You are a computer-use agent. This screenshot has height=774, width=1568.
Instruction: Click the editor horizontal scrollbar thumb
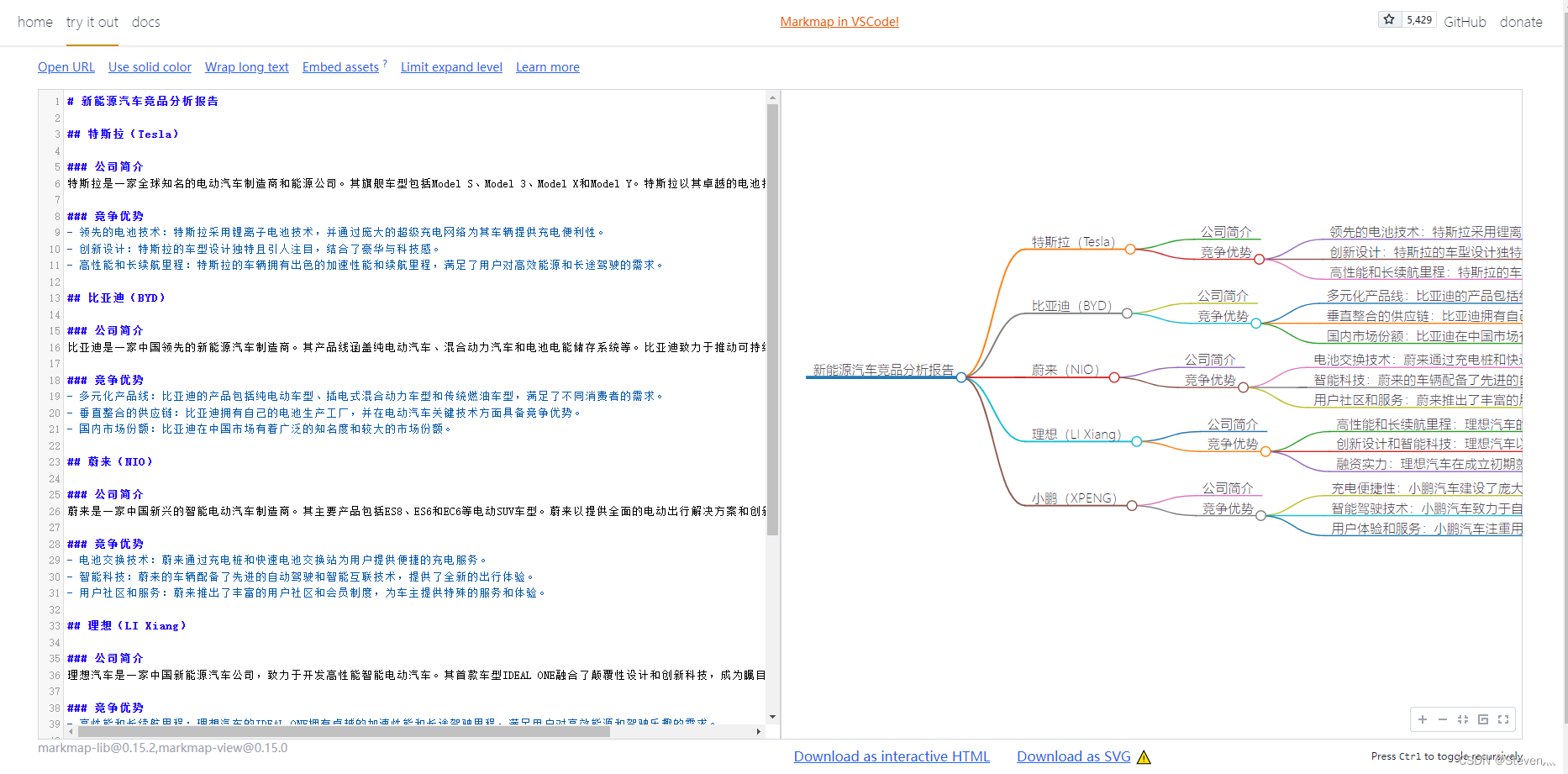(343, 731)
